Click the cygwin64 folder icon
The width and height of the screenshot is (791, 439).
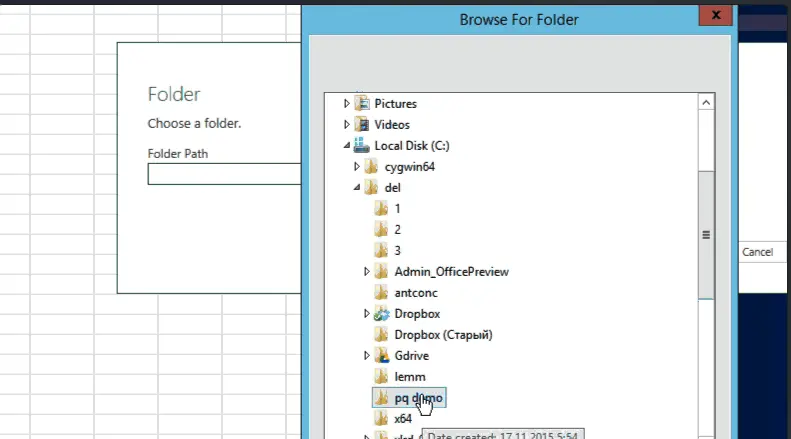coord(372,167)
